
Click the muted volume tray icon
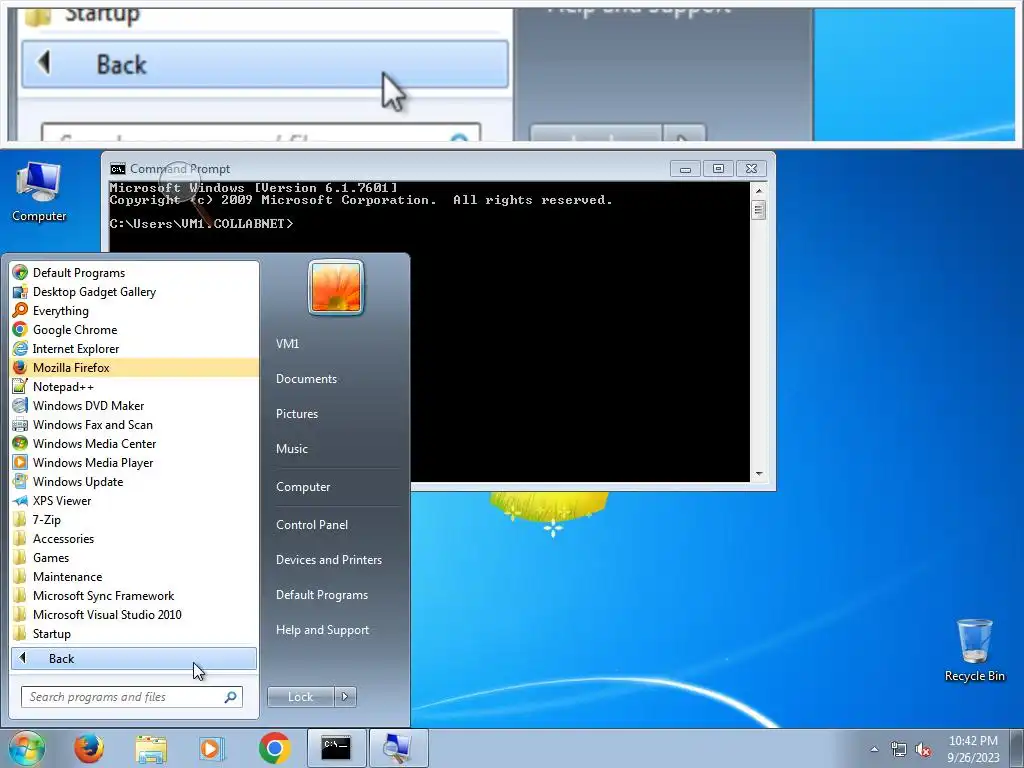click(x=923, y=750)
